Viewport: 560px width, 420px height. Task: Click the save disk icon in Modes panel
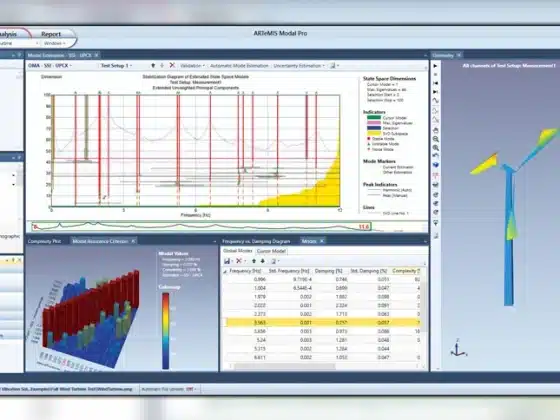click(227, 261)
